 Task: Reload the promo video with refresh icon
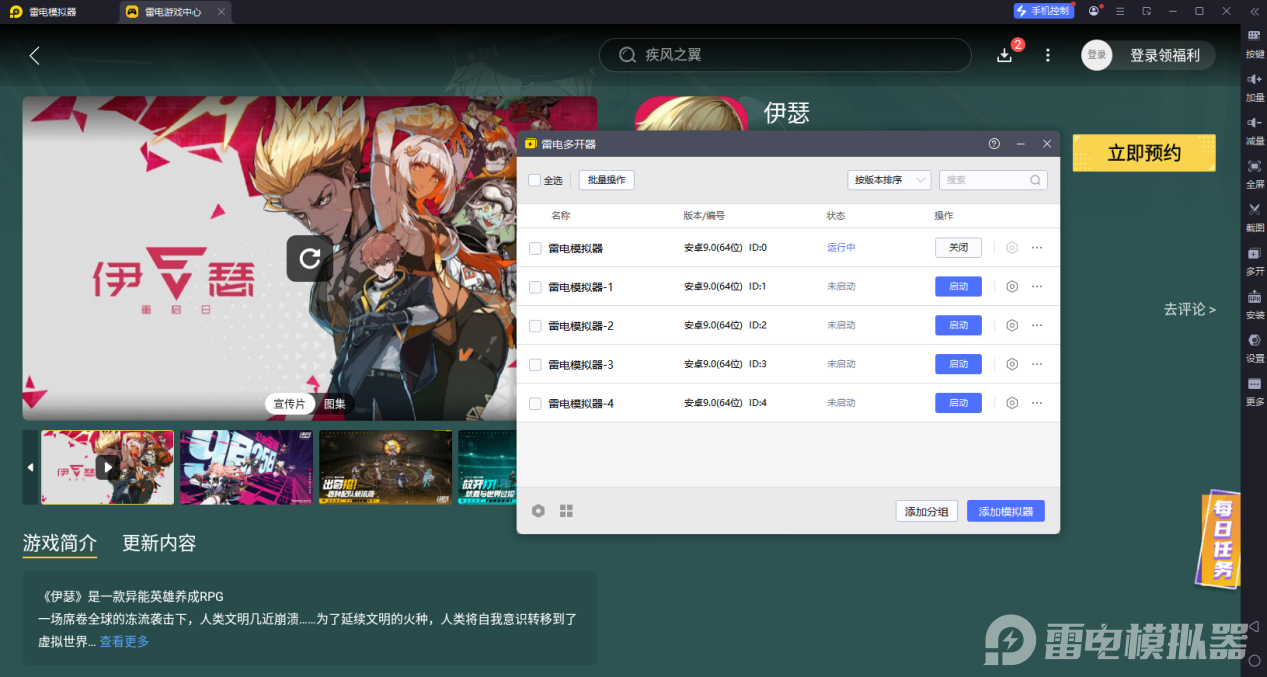[310, 259]
